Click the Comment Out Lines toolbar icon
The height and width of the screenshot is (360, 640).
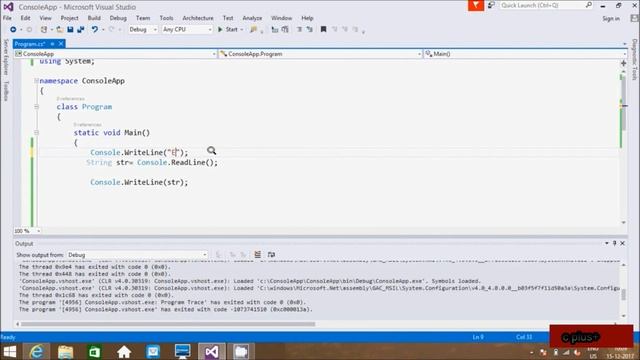click(300, 29)
